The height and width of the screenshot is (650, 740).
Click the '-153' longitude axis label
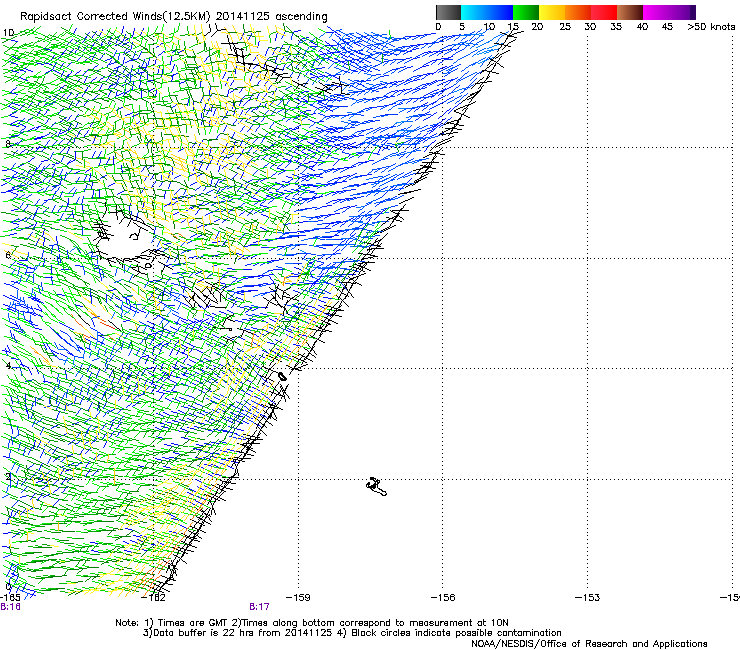587,597
